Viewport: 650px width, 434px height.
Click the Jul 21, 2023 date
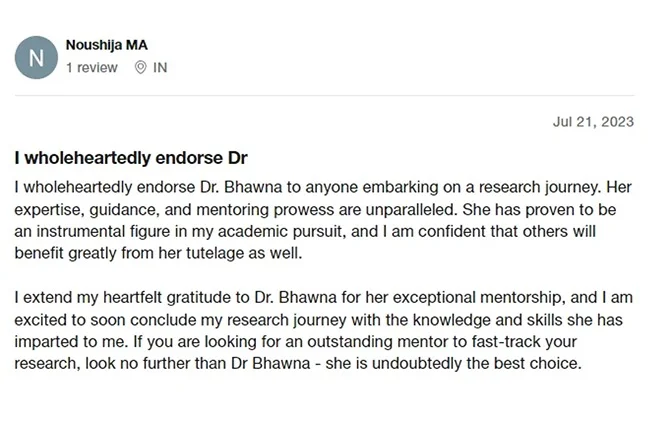pyautogui.click(x=593, y=122)
